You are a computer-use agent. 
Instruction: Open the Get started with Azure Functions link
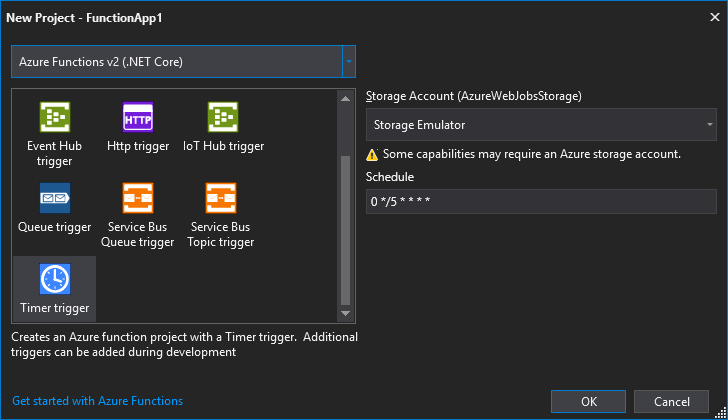click(98, 401)
